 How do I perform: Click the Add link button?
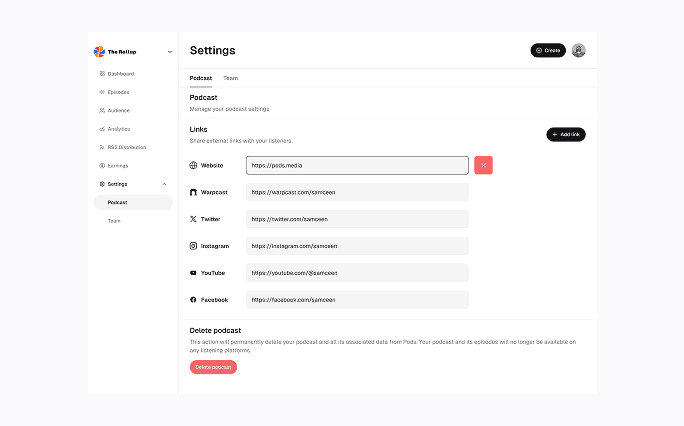point(566,134)
